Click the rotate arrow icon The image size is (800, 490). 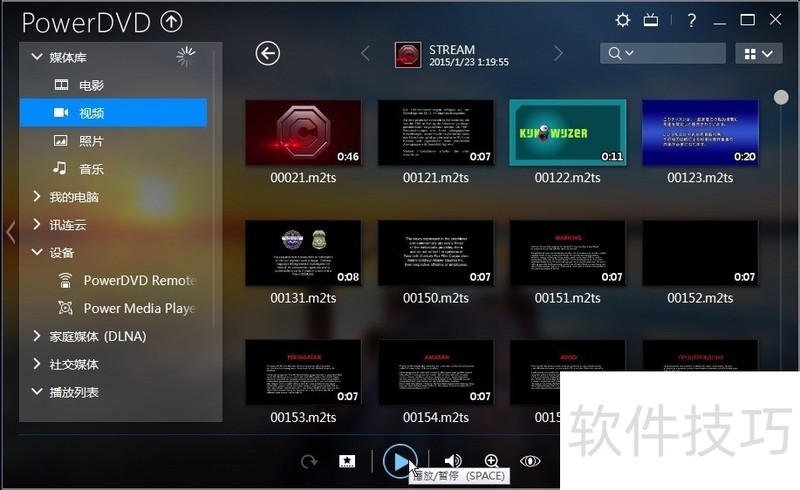point(309,461)
